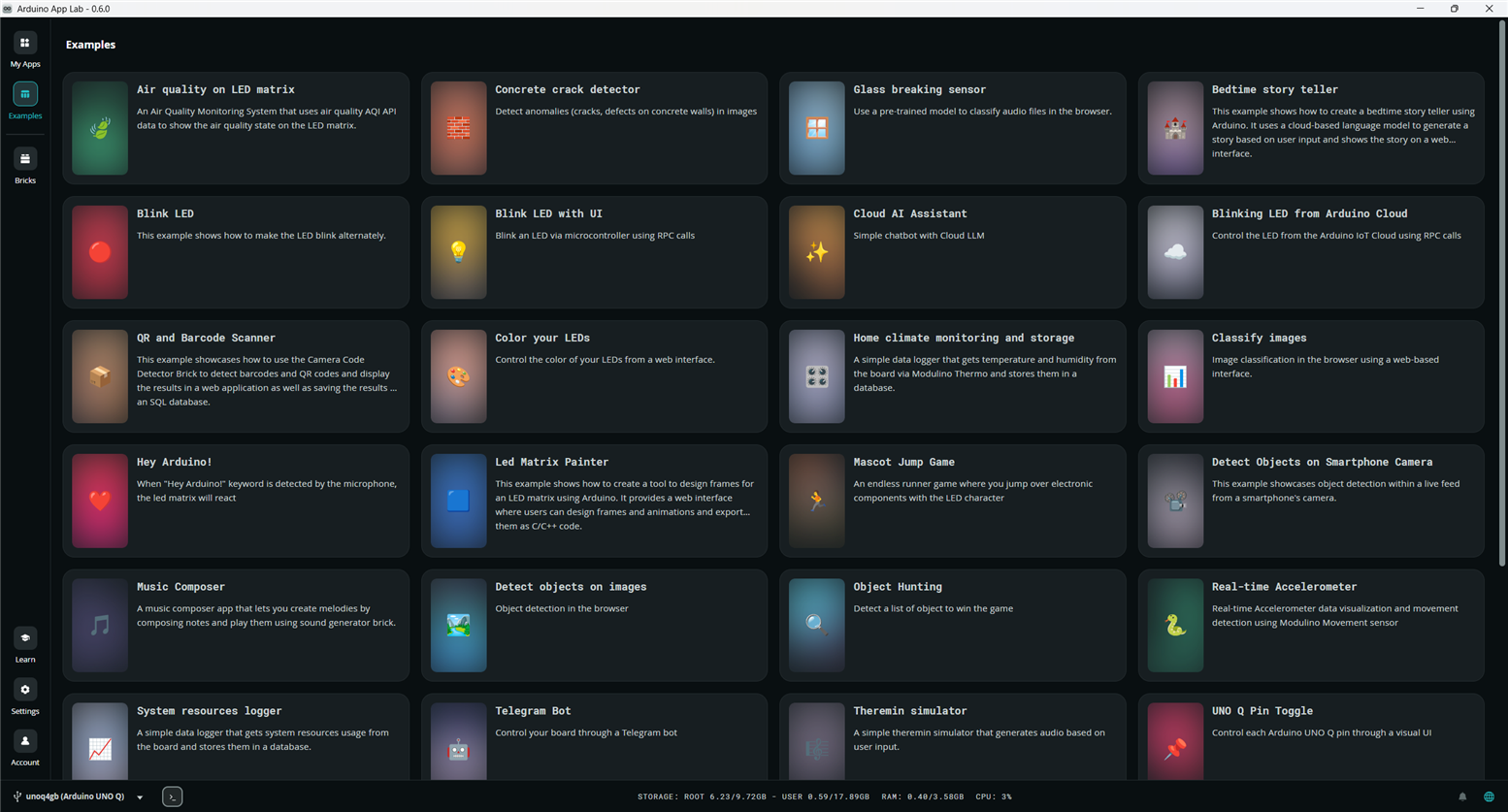The width and height of the screenshot is (1508, 812).
Task: Click the STORAGE usage readout in status bar
Action: pyautogui.click(x=754, y=796)
